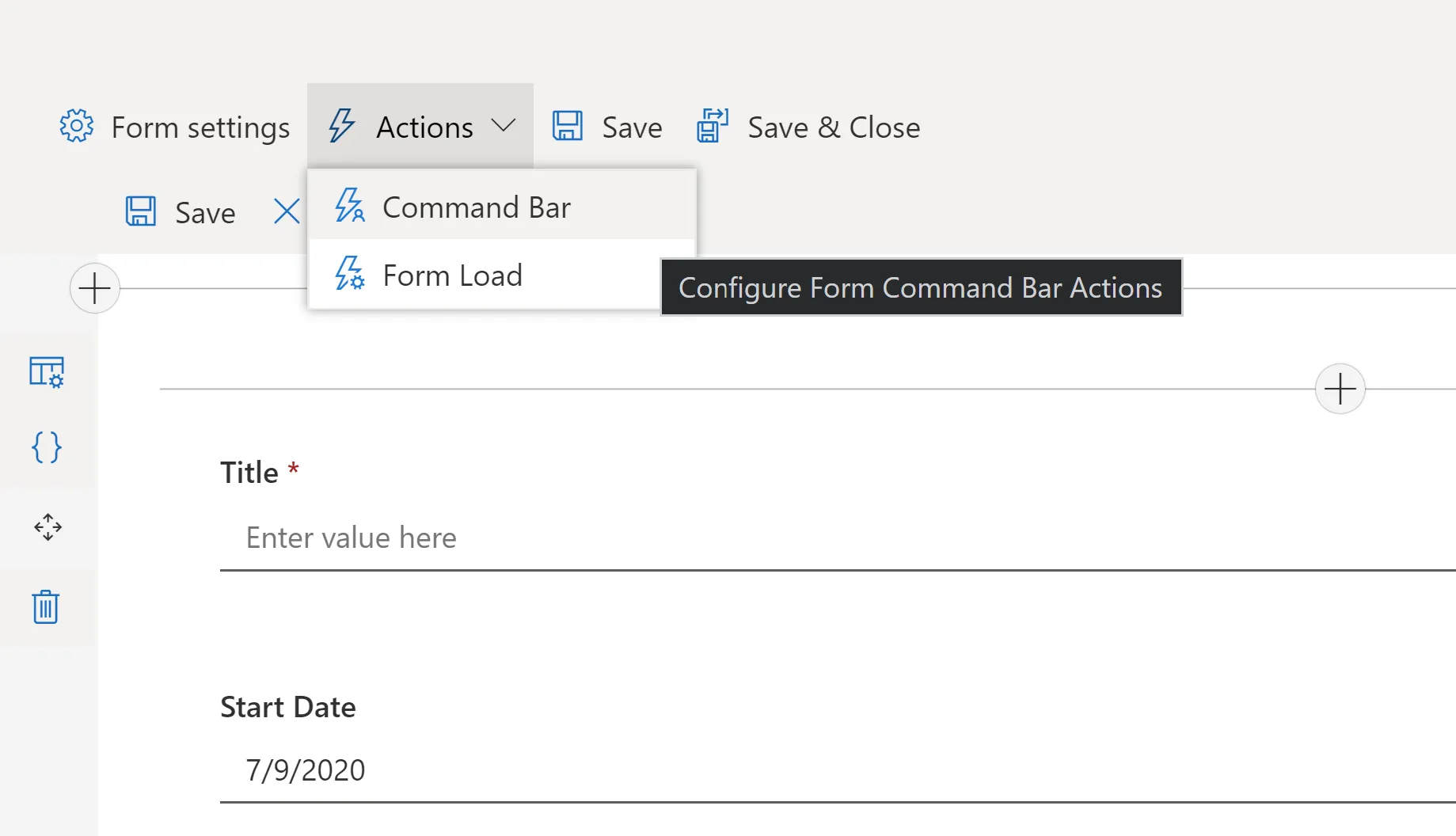
Task: Open the form layout settings sidebar icon
Action: coord(47,370)
